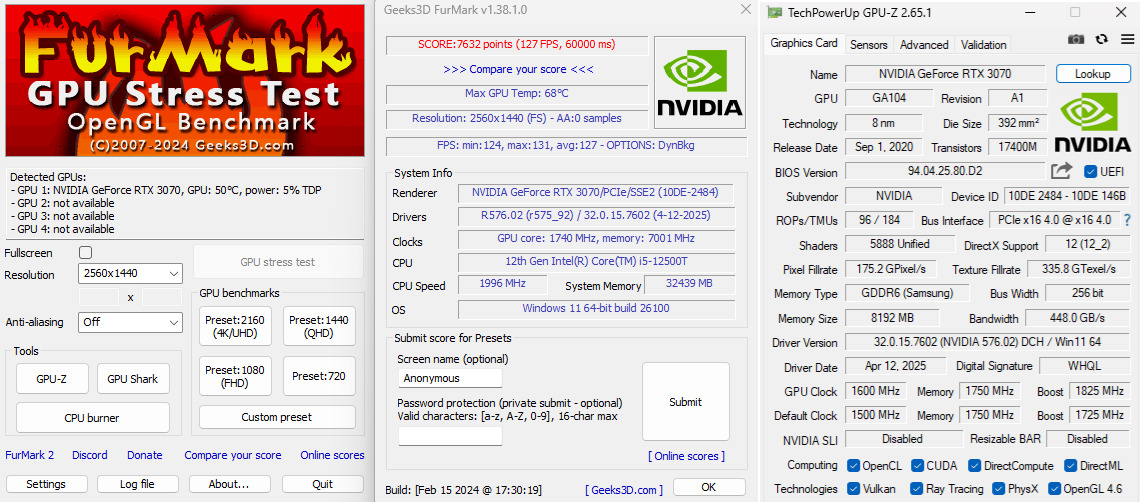Click the GPU-Z title bar app icon
Image resolution: width=1140 pixels, height=502 pixels.
pos(775,12)
